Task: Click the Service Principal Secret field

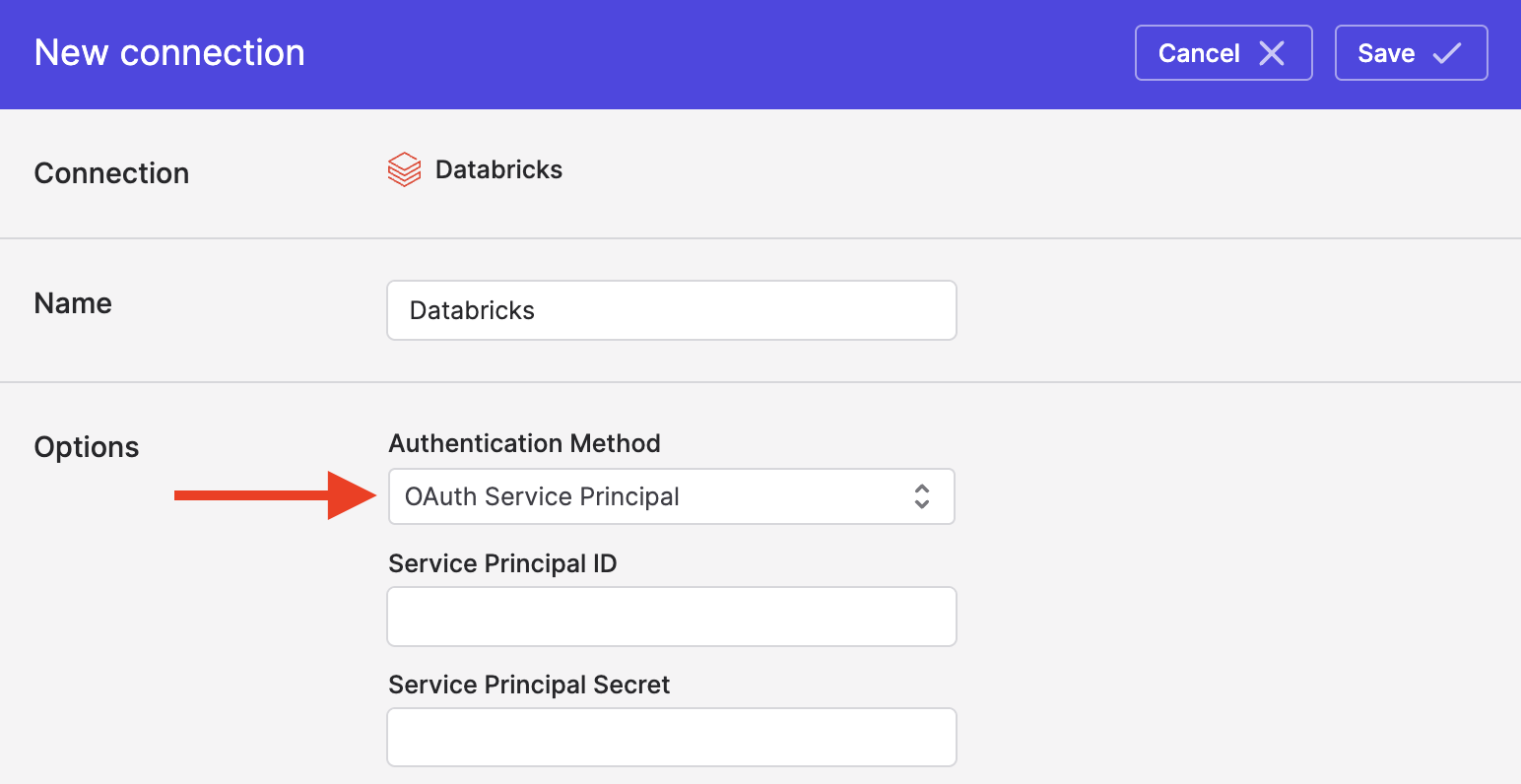Action: pyautogui.click(x=672, y=737)
